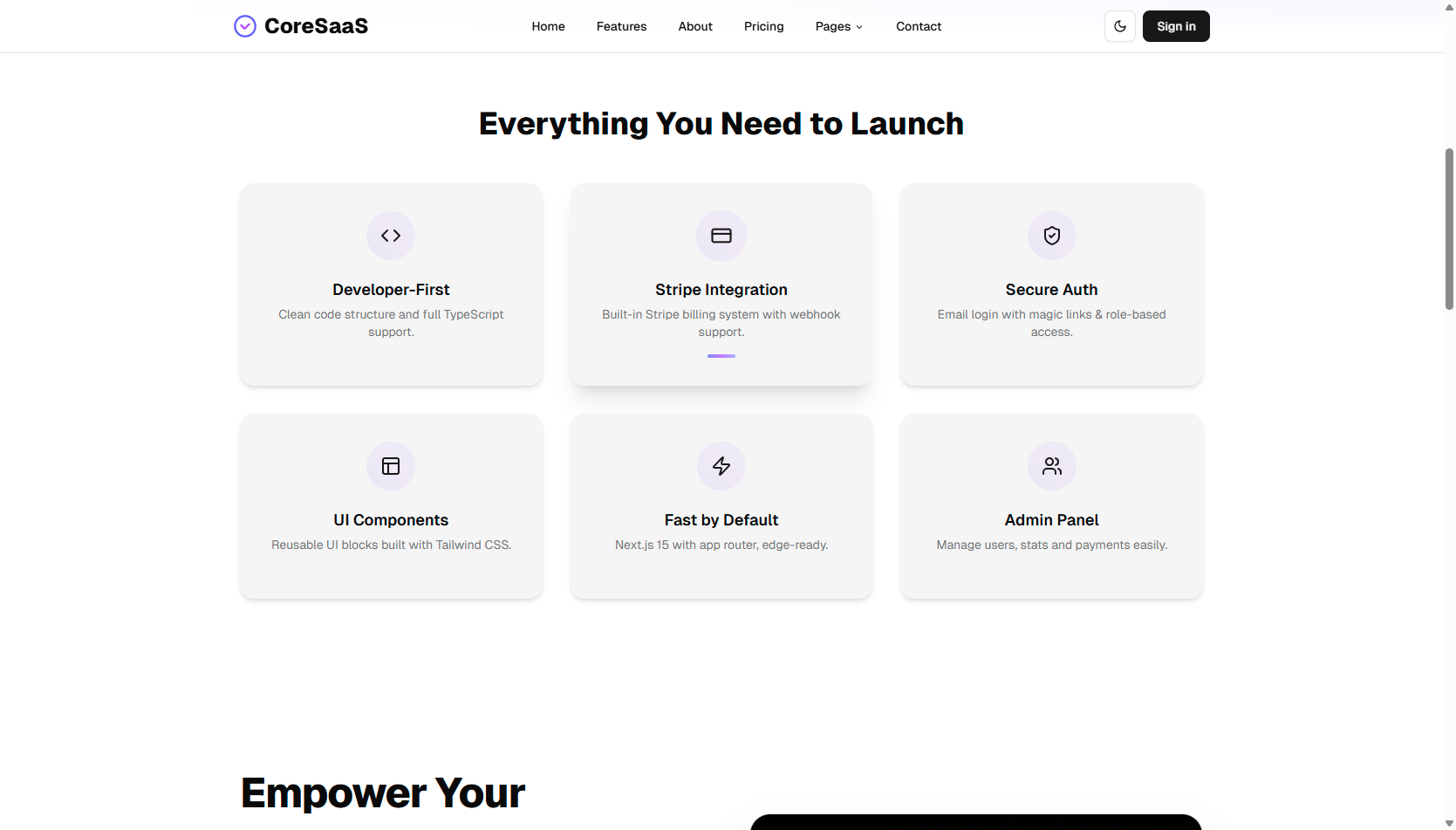Expand the Pages dropdown menu
Screen dimensions: 1456x830
[x=839, y=26]
